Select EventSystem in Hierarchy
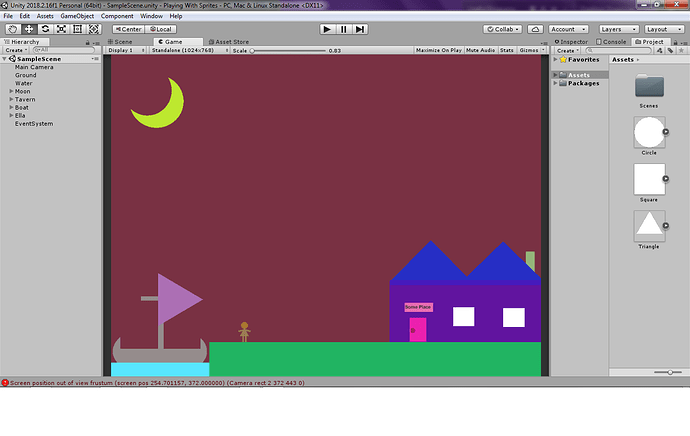Screen dimensions: 690x436 coord(34,124)
